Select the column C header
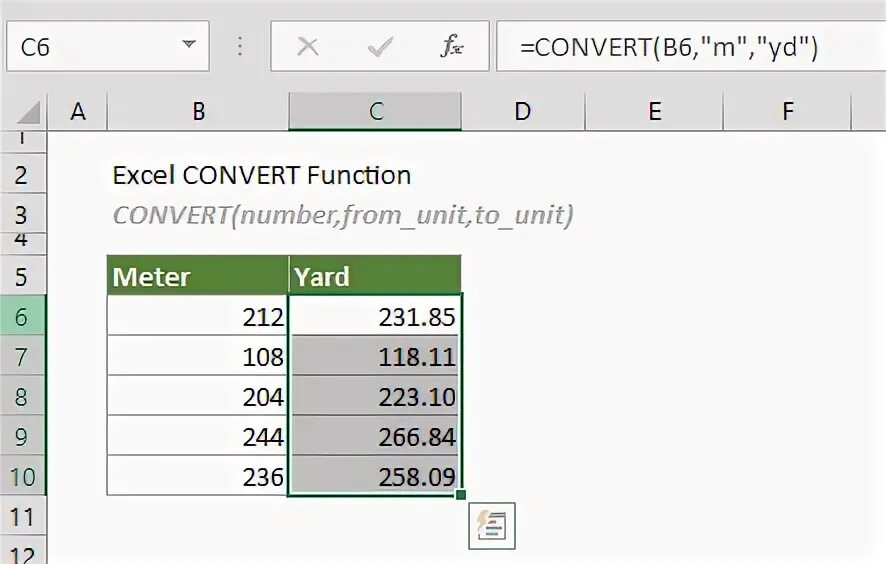Screen dimensions: 886x564 (x=375, y=111)
